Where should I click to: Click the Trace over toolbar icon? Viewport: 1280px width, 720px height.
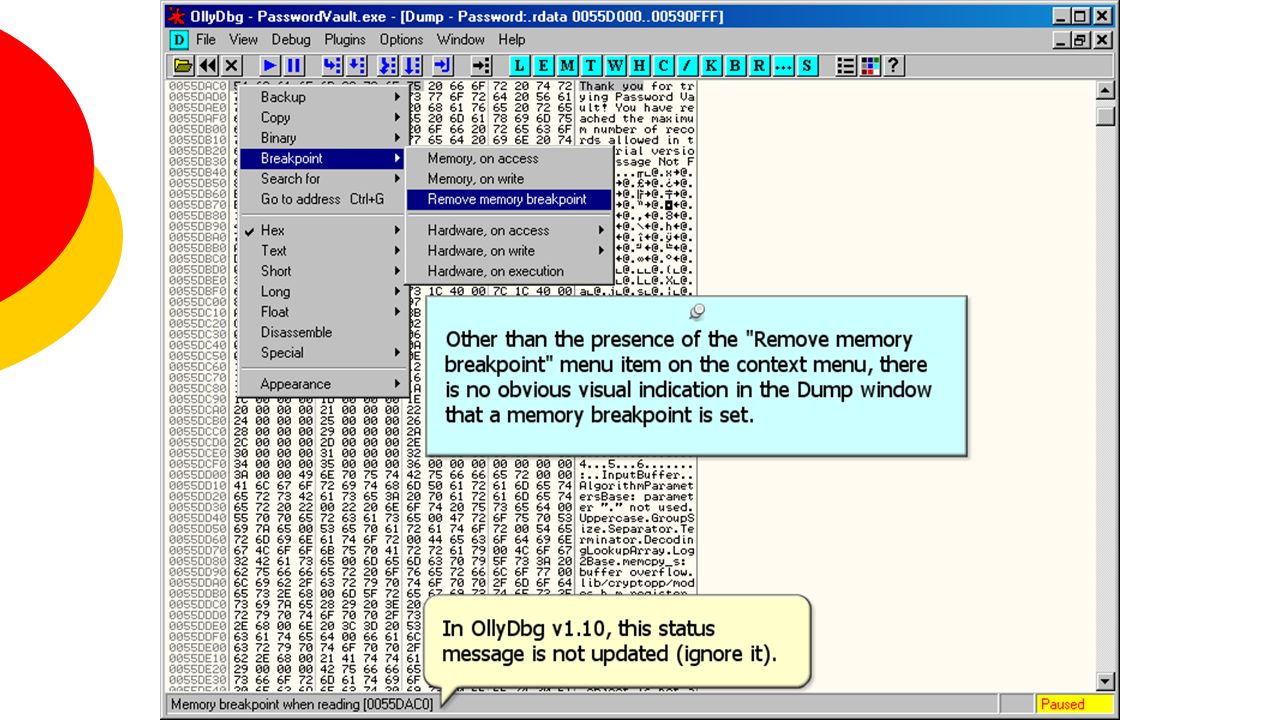412,66
